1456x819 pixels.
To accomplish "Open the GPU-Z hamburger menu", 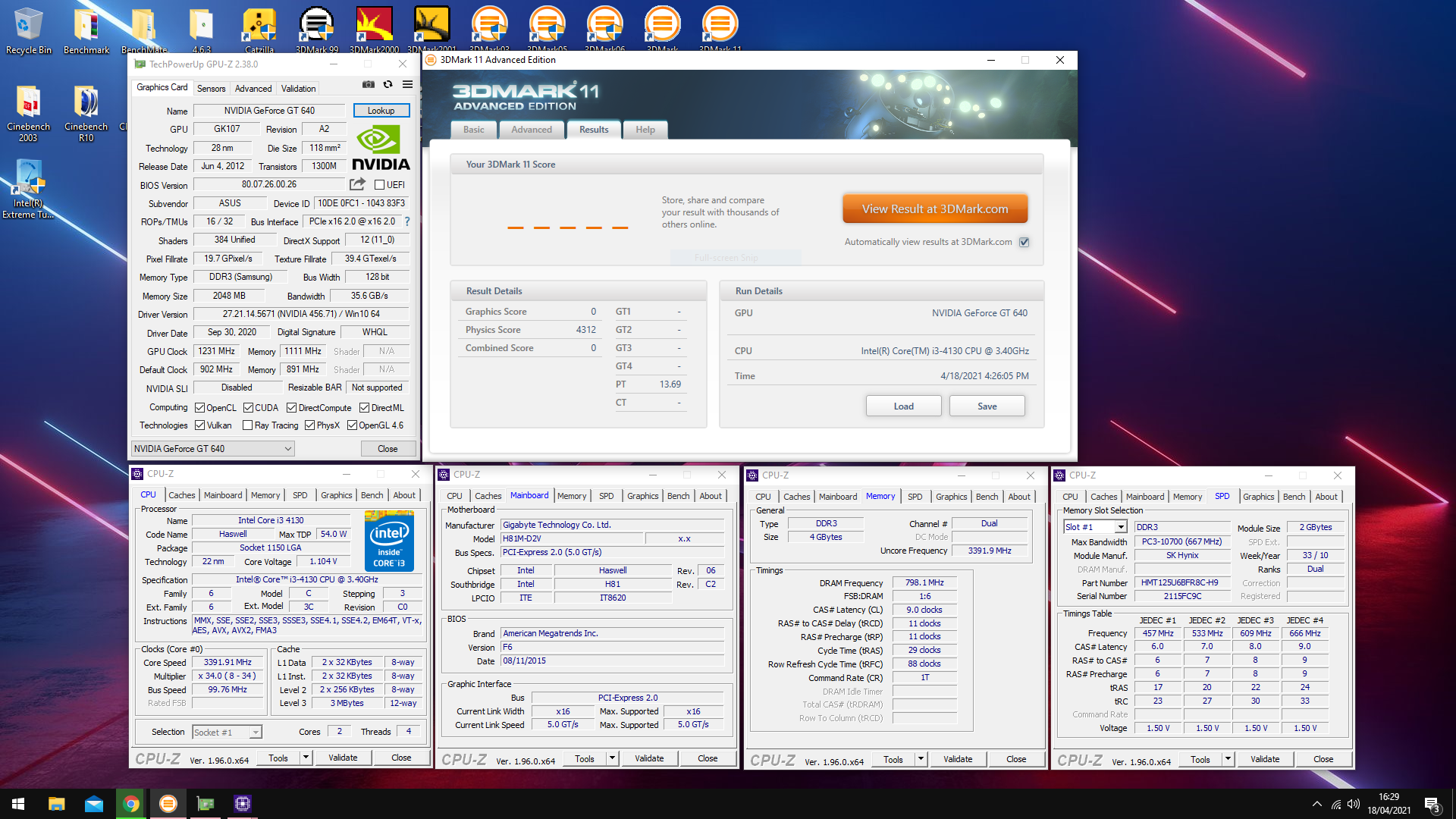I will (407, 84).
